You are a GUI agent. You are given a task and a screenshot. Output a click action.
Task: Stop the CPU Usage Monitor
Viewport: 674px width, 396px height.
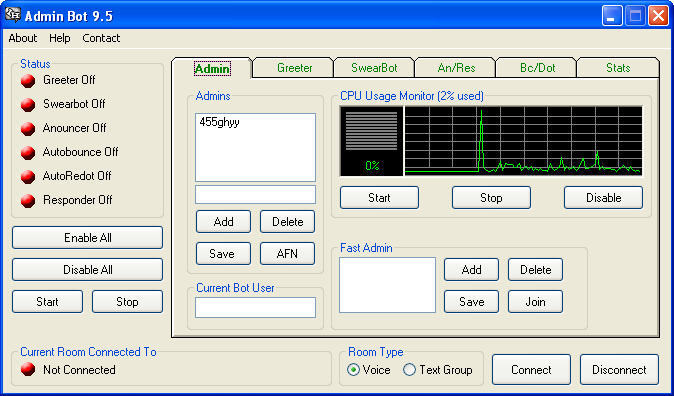[x=491, y=197]
